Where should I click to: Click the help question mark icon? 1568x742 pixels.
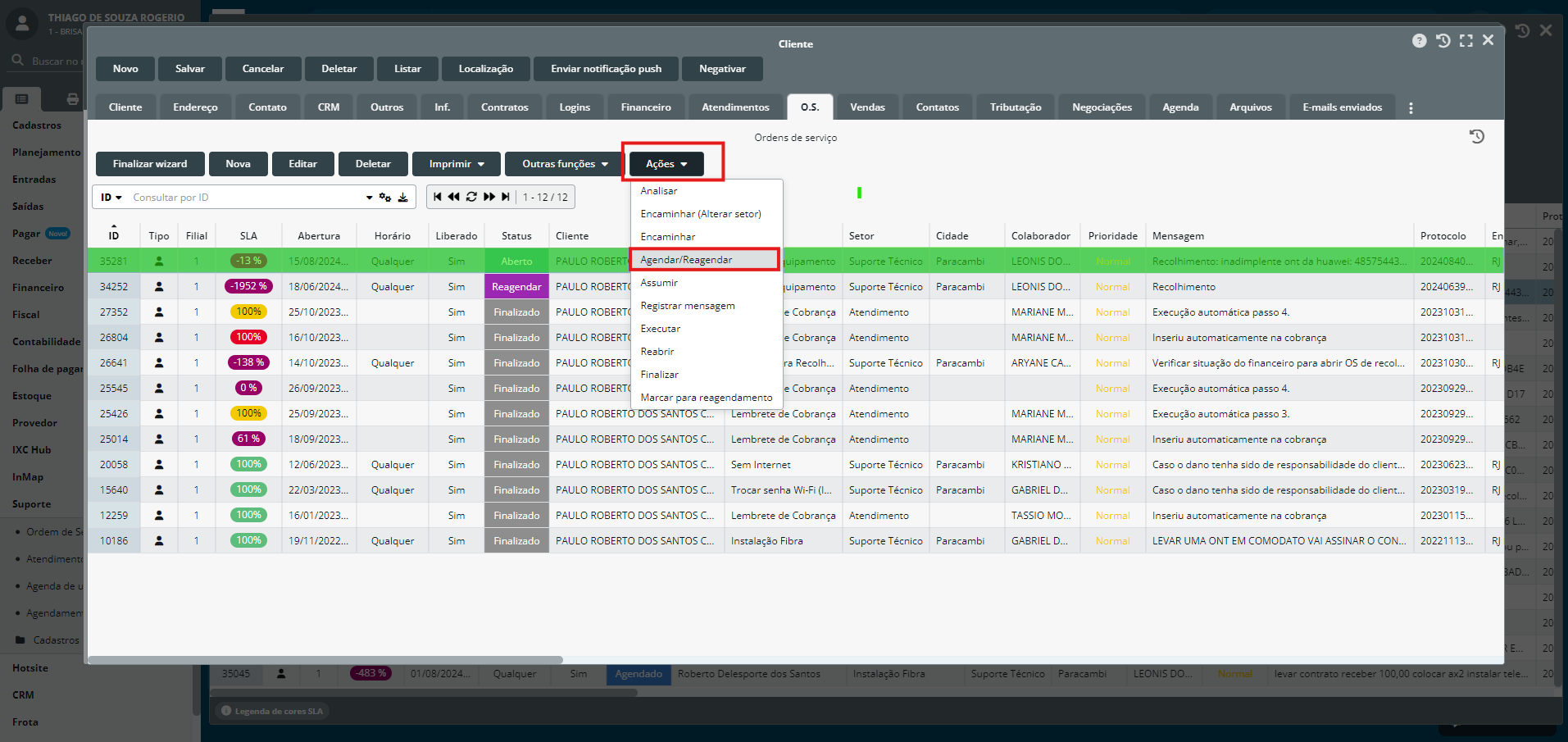click(x=1419, y=41)
